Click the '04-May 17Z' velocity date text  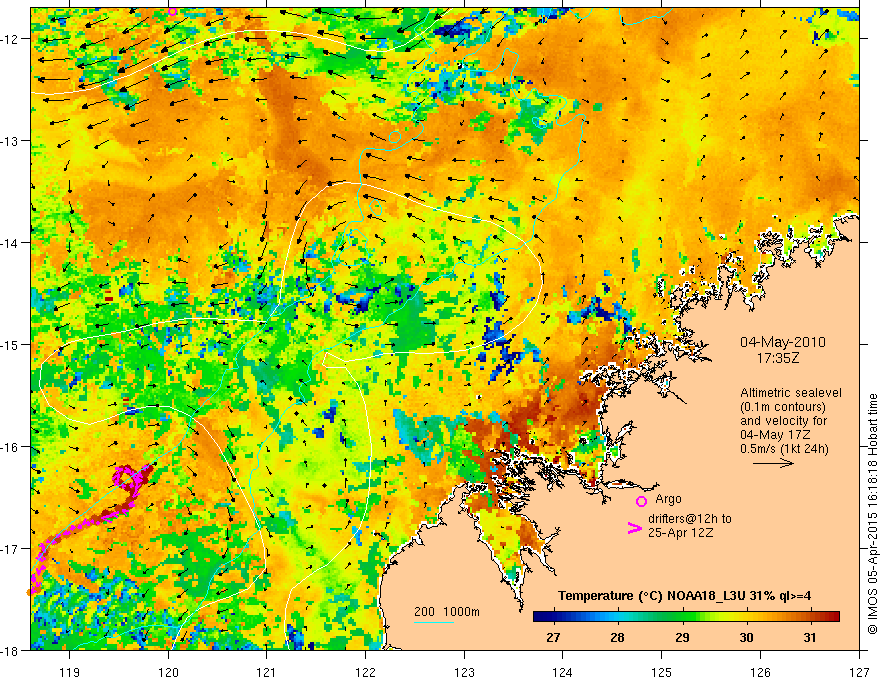click(x=776, y=435)
